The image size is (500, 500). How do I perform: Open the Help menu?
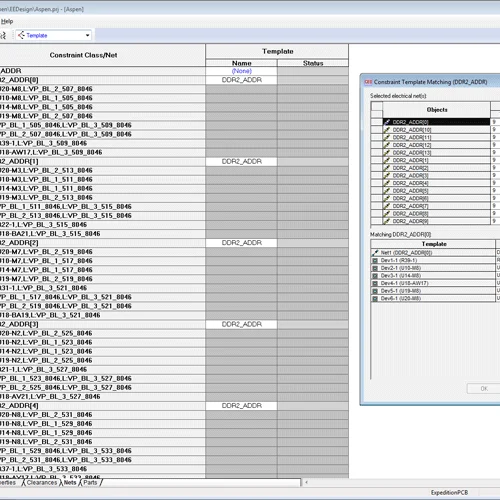[7, 22]
